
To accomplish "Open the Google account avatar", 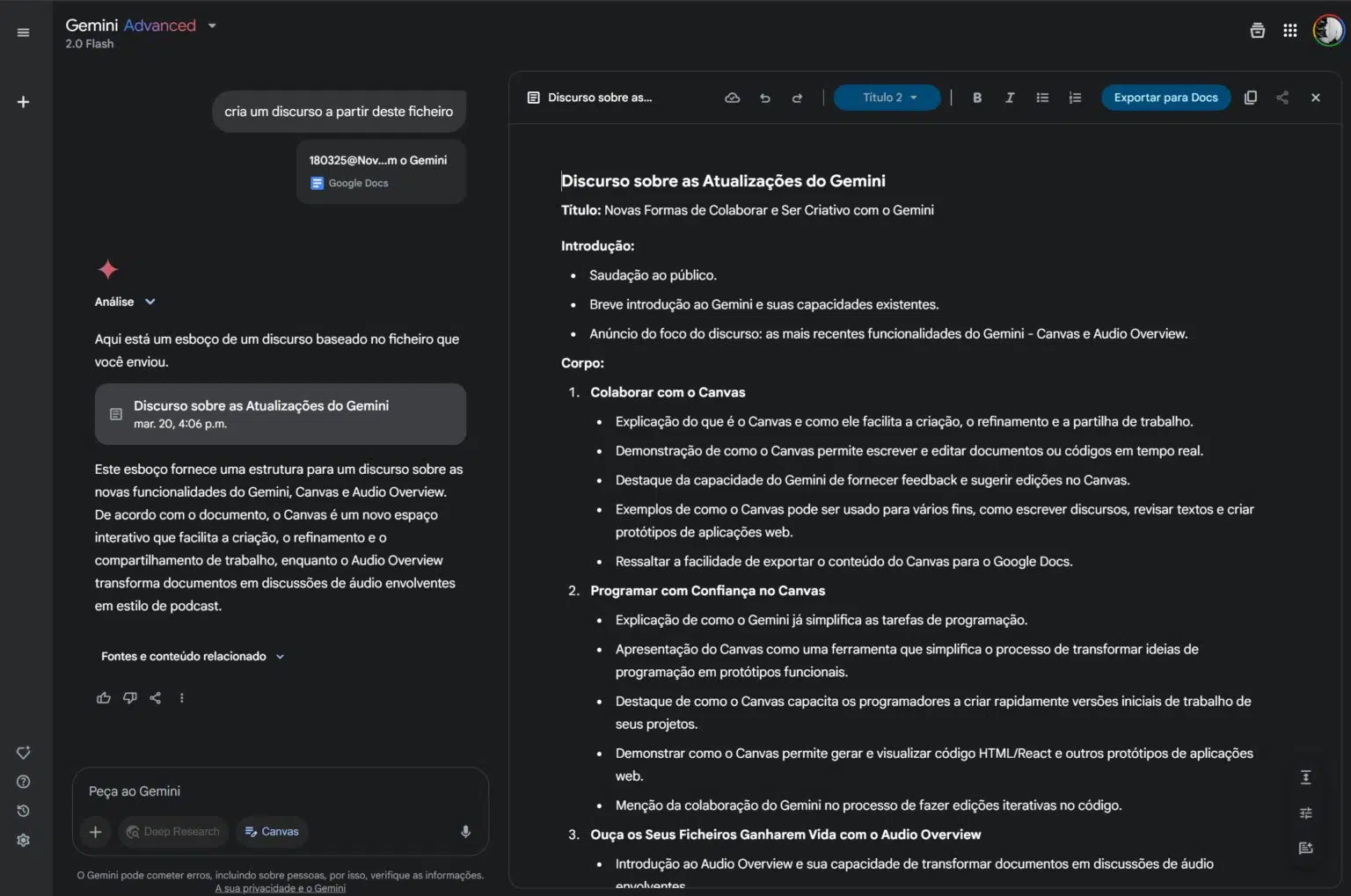I will coord(1328,31).
